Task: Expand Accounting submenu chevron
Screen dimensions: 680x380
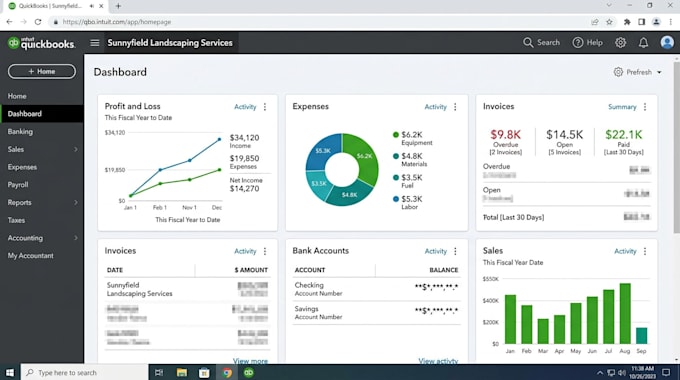Action: [75, 238]
